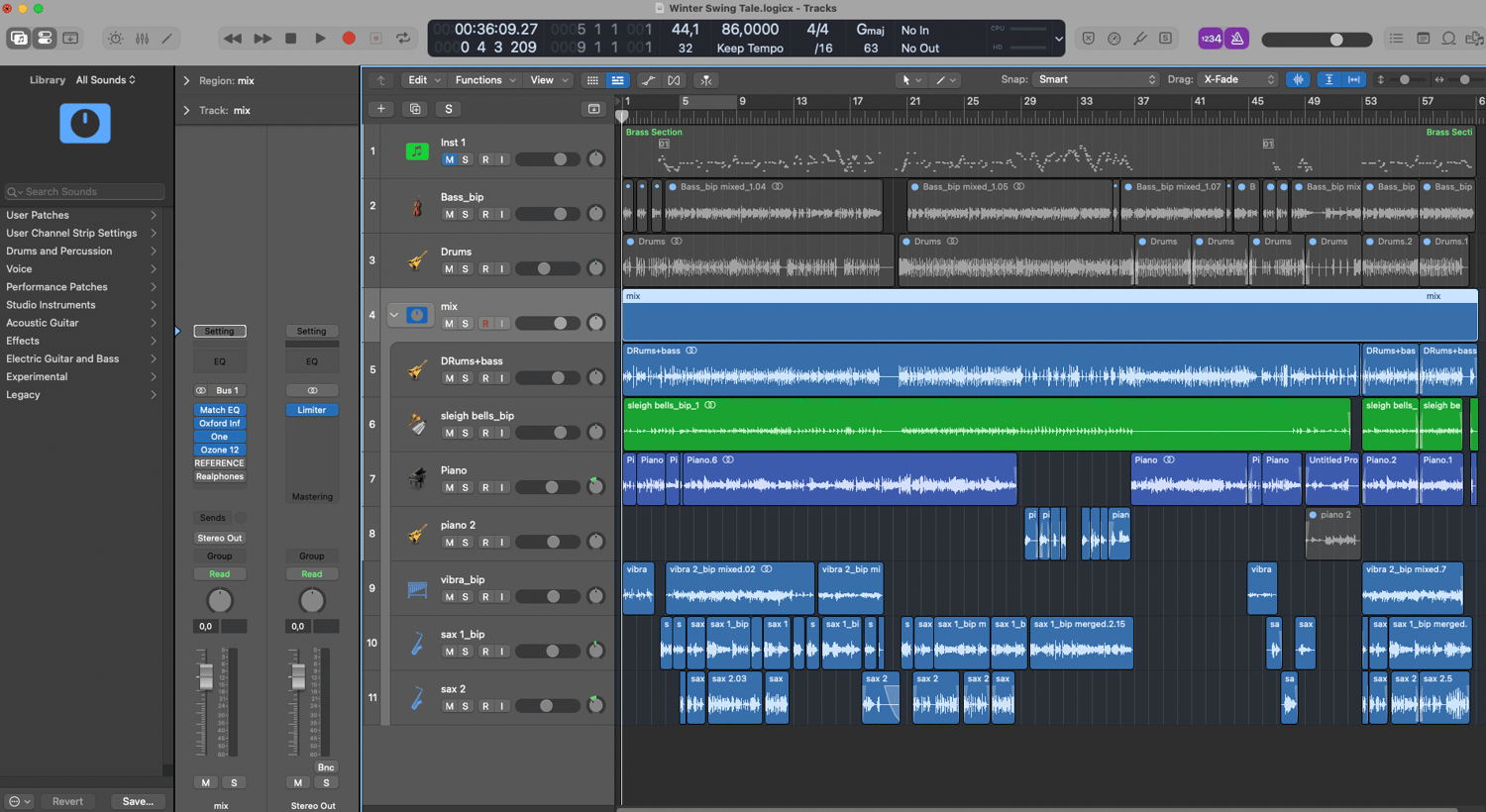Viewport: 1486px width, 812px height.
Task: Mute the Drums track
Action: (449, 269)
